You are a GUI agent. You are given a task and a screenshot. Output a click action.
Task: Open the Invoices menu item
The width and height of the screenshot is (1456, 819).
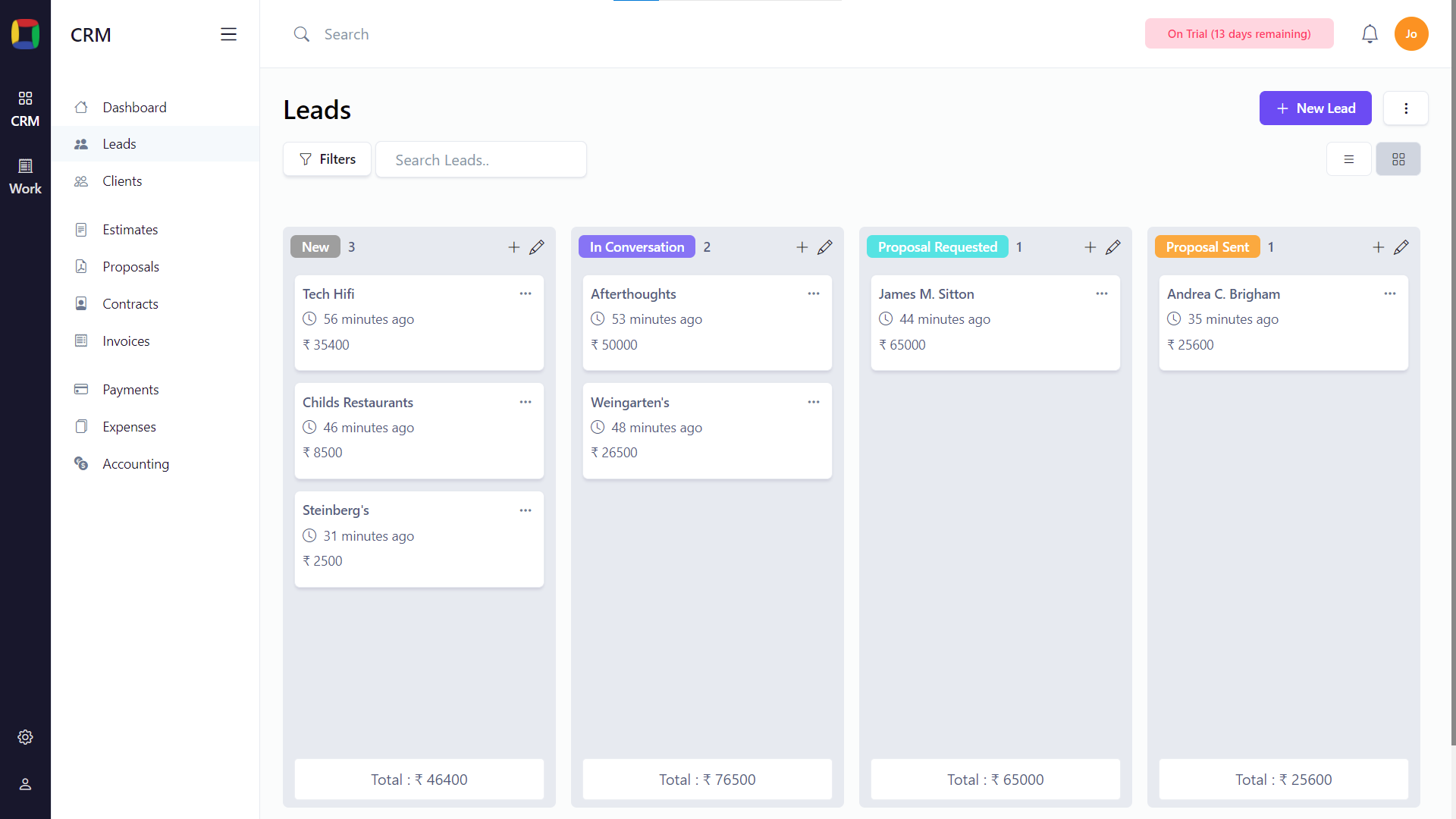(126, 341)
